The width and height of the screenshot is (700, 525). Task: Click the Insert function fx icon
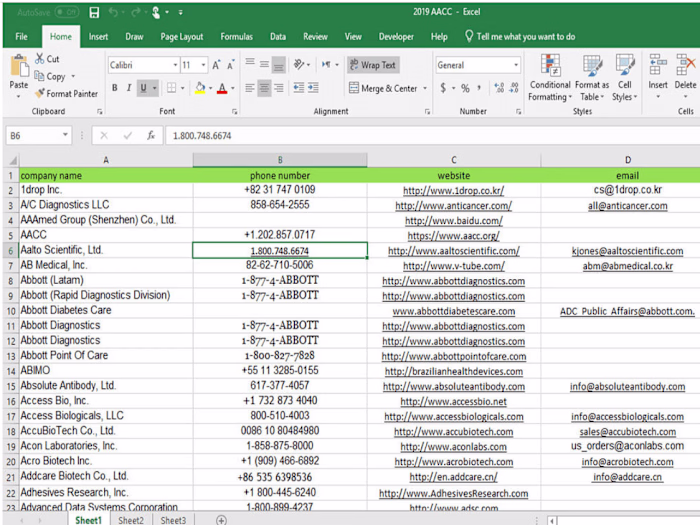[151, 135]
